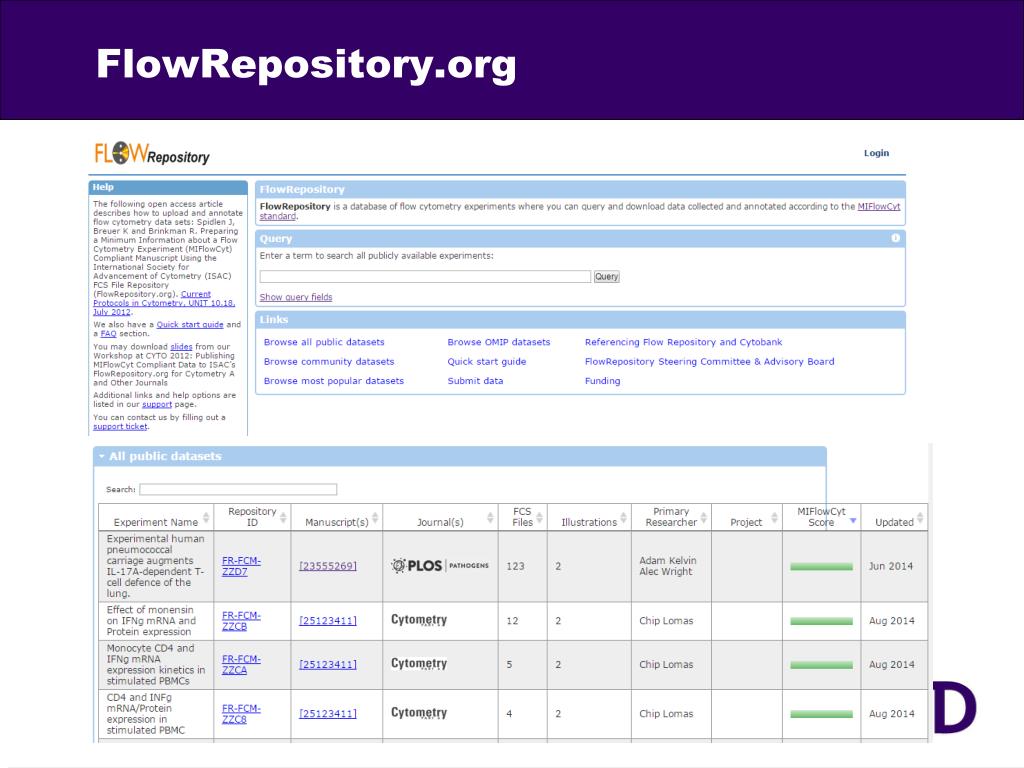The width and height of the screenshot is (1024, 768).
Task: Open repository ID FR-FCM-ZZC8
Action: coord(241,714)
